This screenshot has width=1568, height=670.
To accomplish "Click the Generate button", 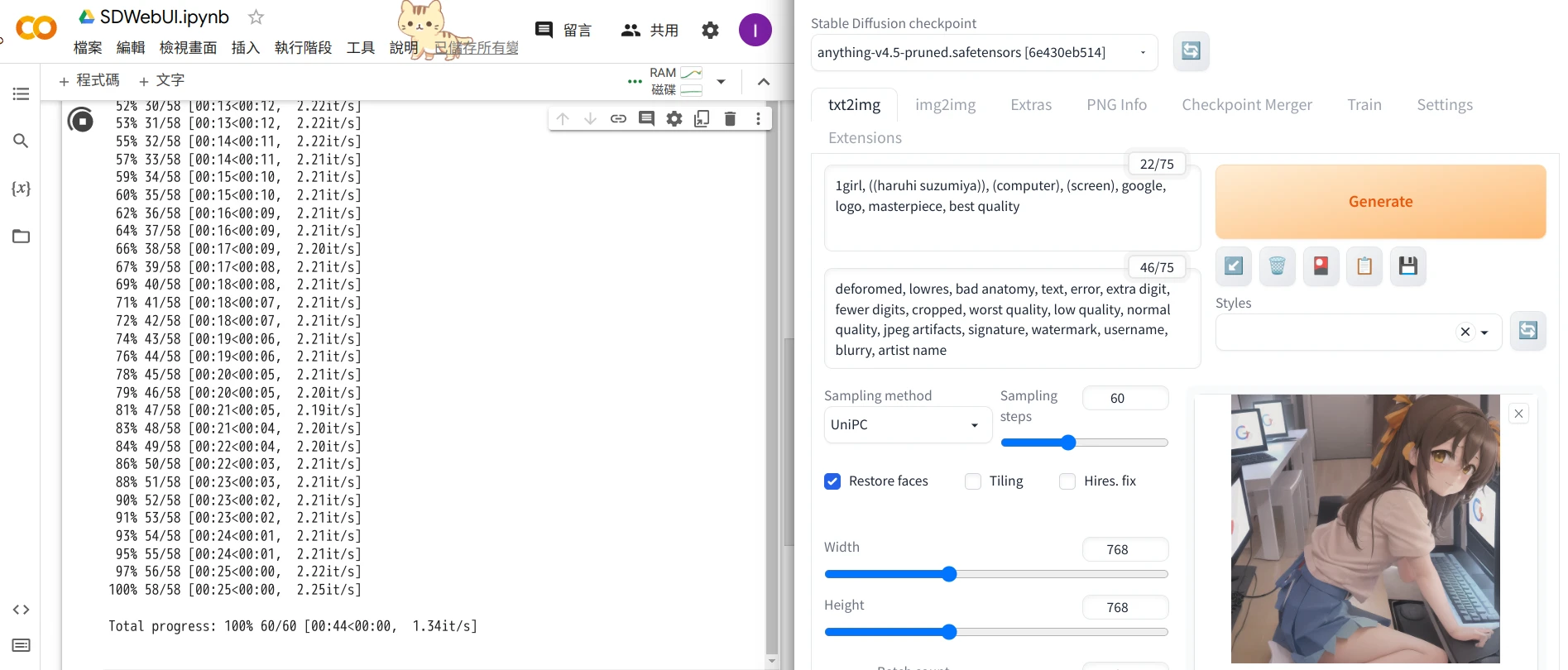I will point(1379,202).
